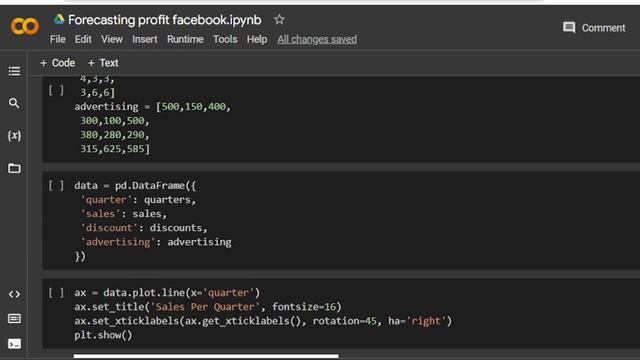Open the variables {x} panel
The image size is (640, 360).
pyautogui.click(x=14, y=136)
